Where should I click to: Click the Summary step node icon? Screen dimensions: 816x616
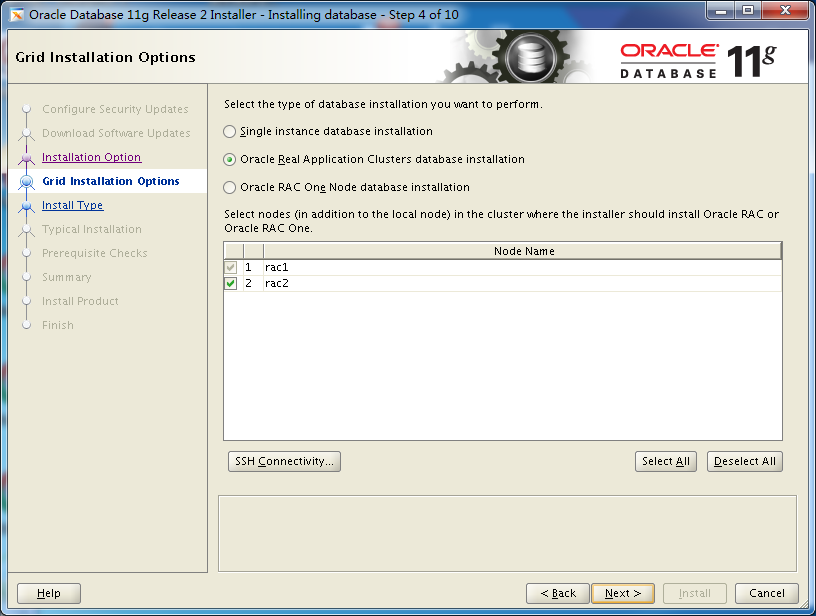point(28,277)
